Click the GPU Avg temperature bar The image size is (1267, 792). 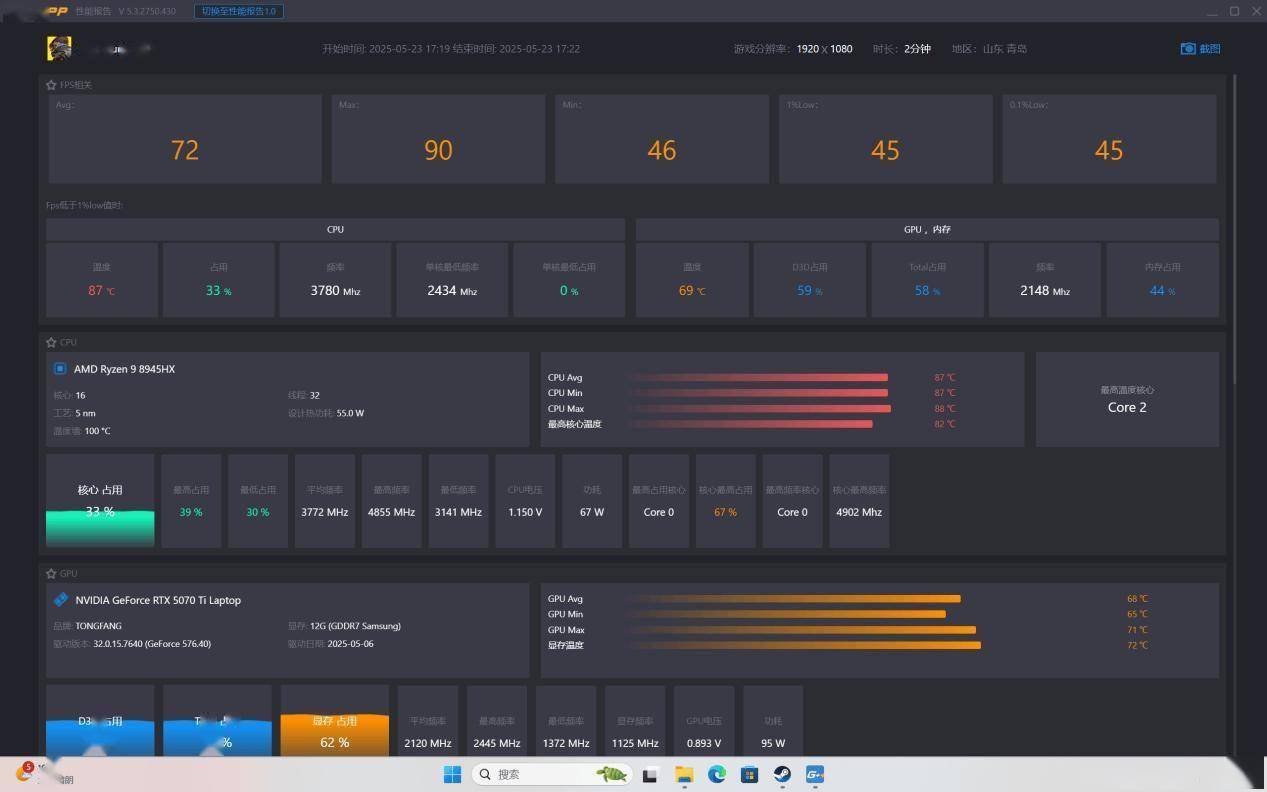click(x=795, y=599)
